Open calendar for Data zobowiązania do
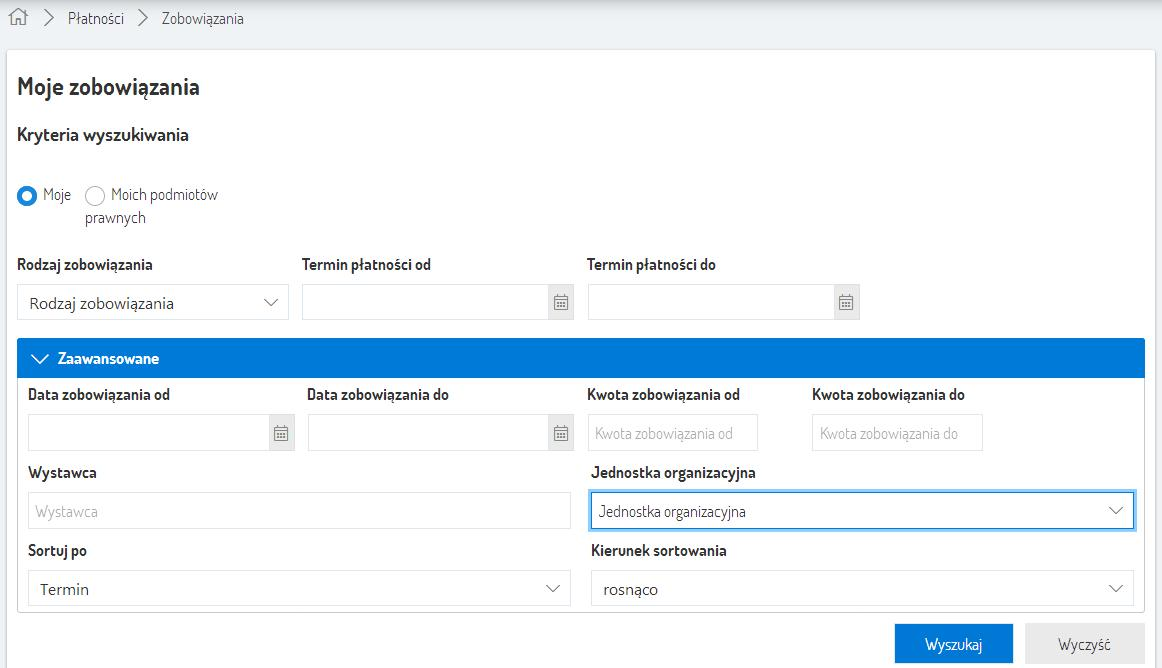This screenshot has height=668, width=1162. pos(561,433)
